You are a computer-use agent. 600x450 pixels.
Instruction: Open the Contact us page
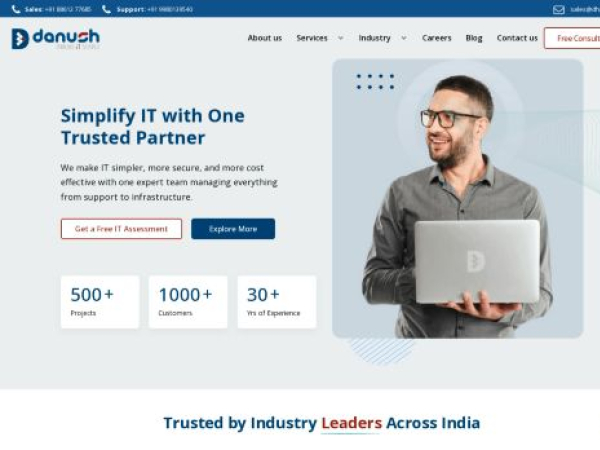point(517,38)
